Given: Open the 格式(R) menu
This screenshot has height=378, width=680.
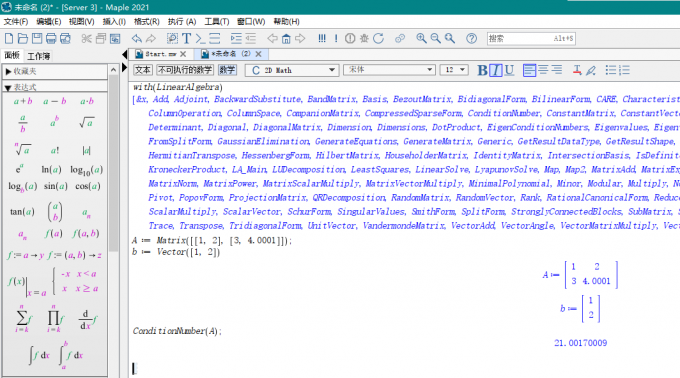Looking at the screenshot, I should coord(147,21).
